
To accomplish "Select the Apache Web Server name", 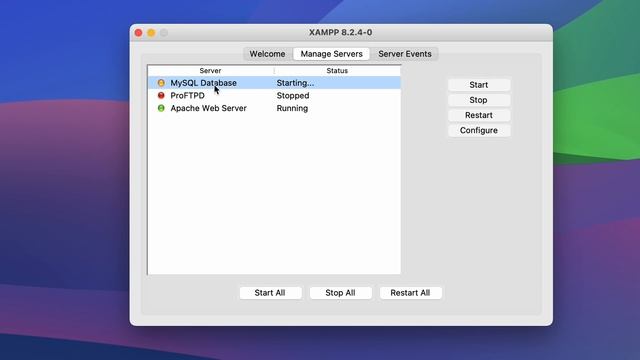I will tap(209, 108).
